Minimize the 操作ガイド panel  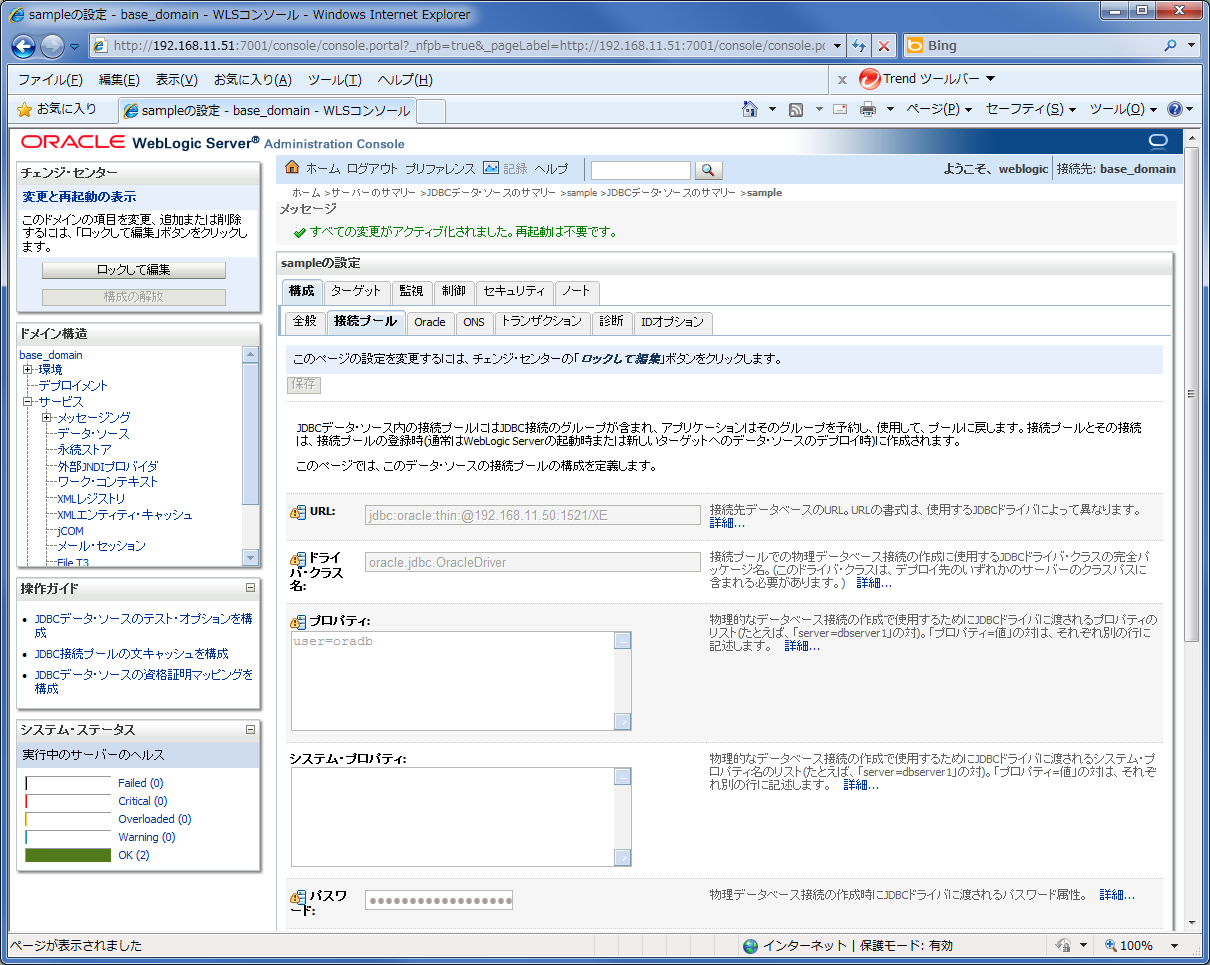point(250,588)
